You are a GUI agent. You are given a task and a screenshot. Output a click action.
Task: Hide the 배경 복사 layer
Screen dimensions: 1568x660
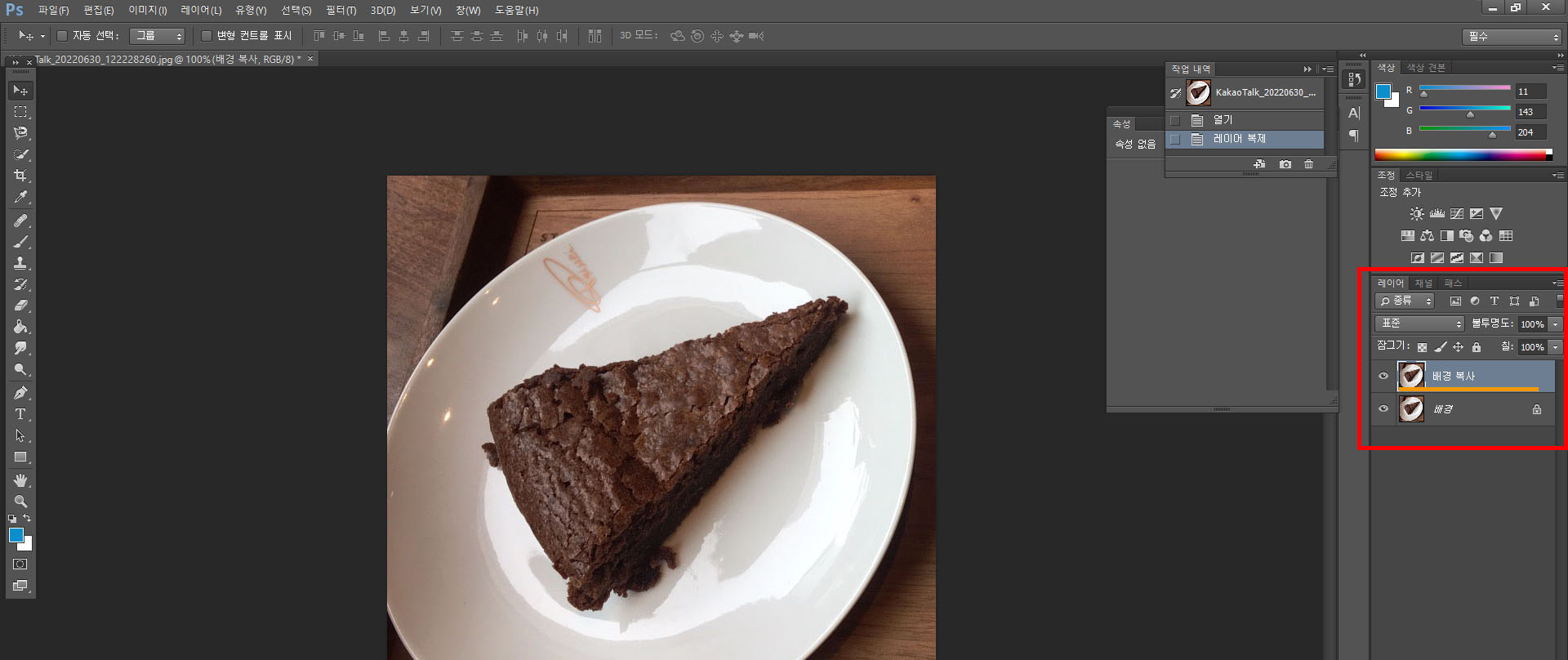coord(1383,377)
